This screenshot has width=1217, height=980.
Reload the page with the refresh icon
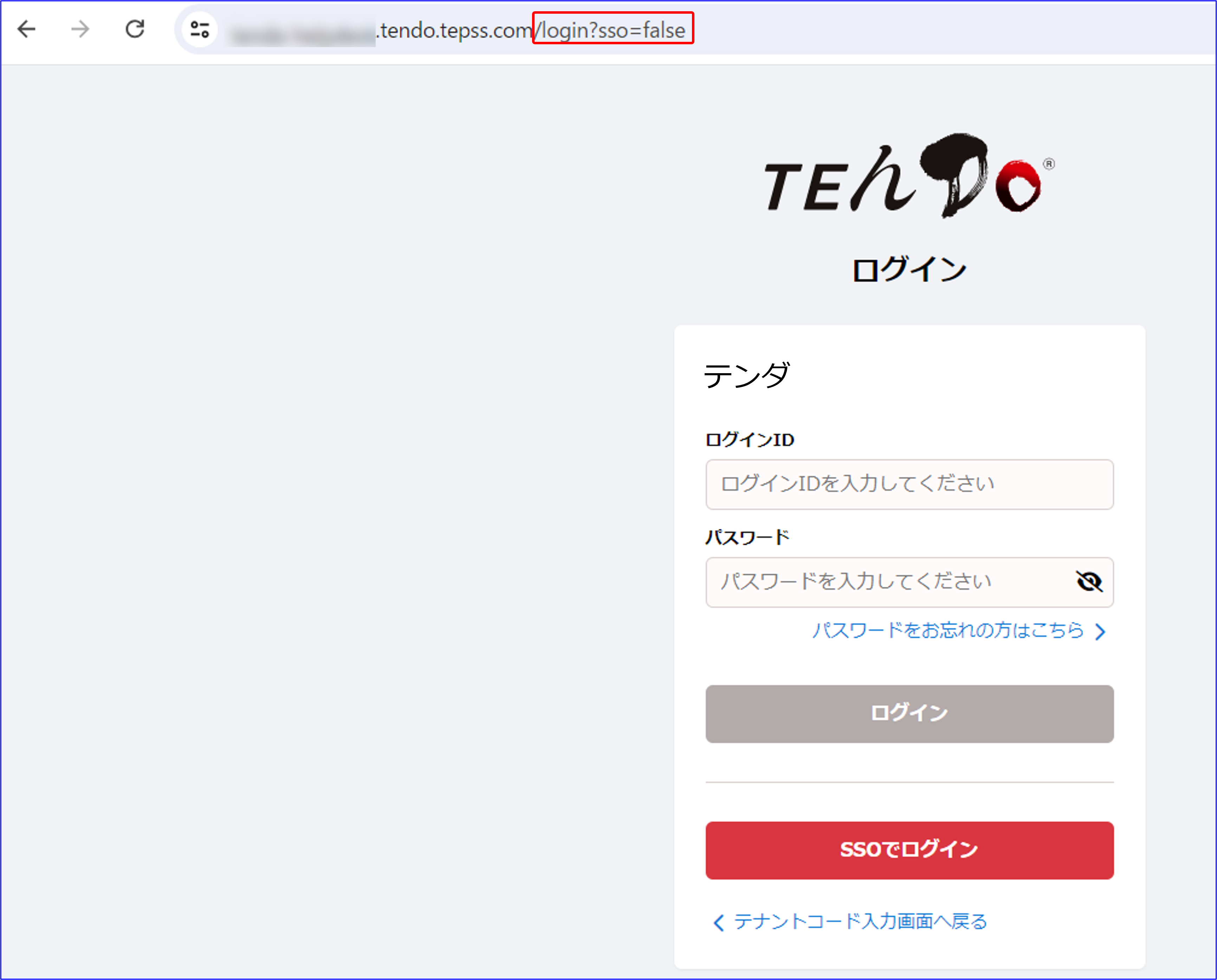[x=135, y=29]
